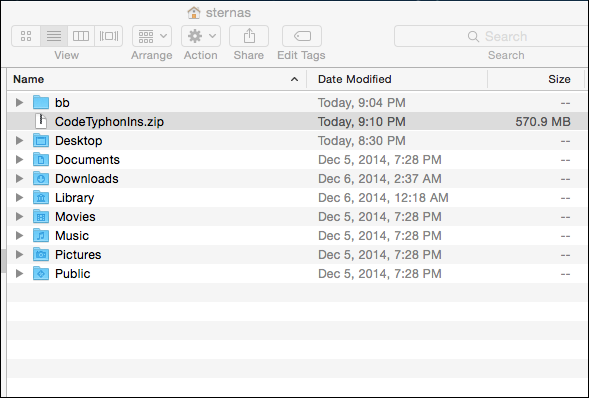Screen dimensions: 589x398
Task: Click the sternas home icon in title
Action: coord(194,13)
